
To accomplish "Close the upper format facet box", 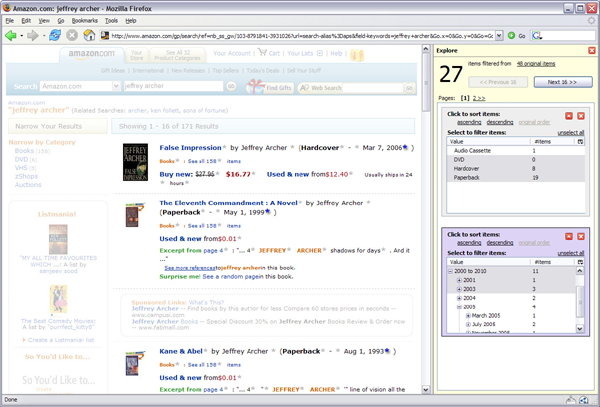I will coord(581,117).
